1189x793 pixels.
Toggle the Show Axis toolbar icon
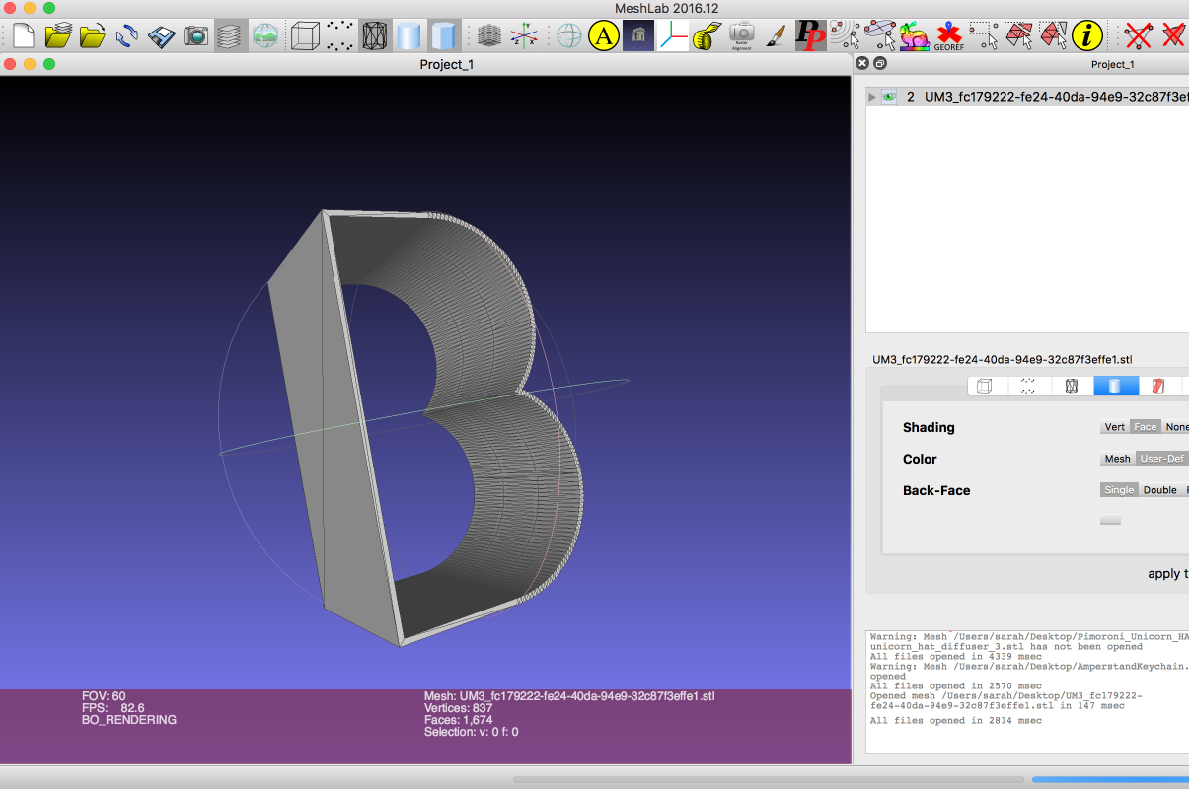tap(523, 37)
